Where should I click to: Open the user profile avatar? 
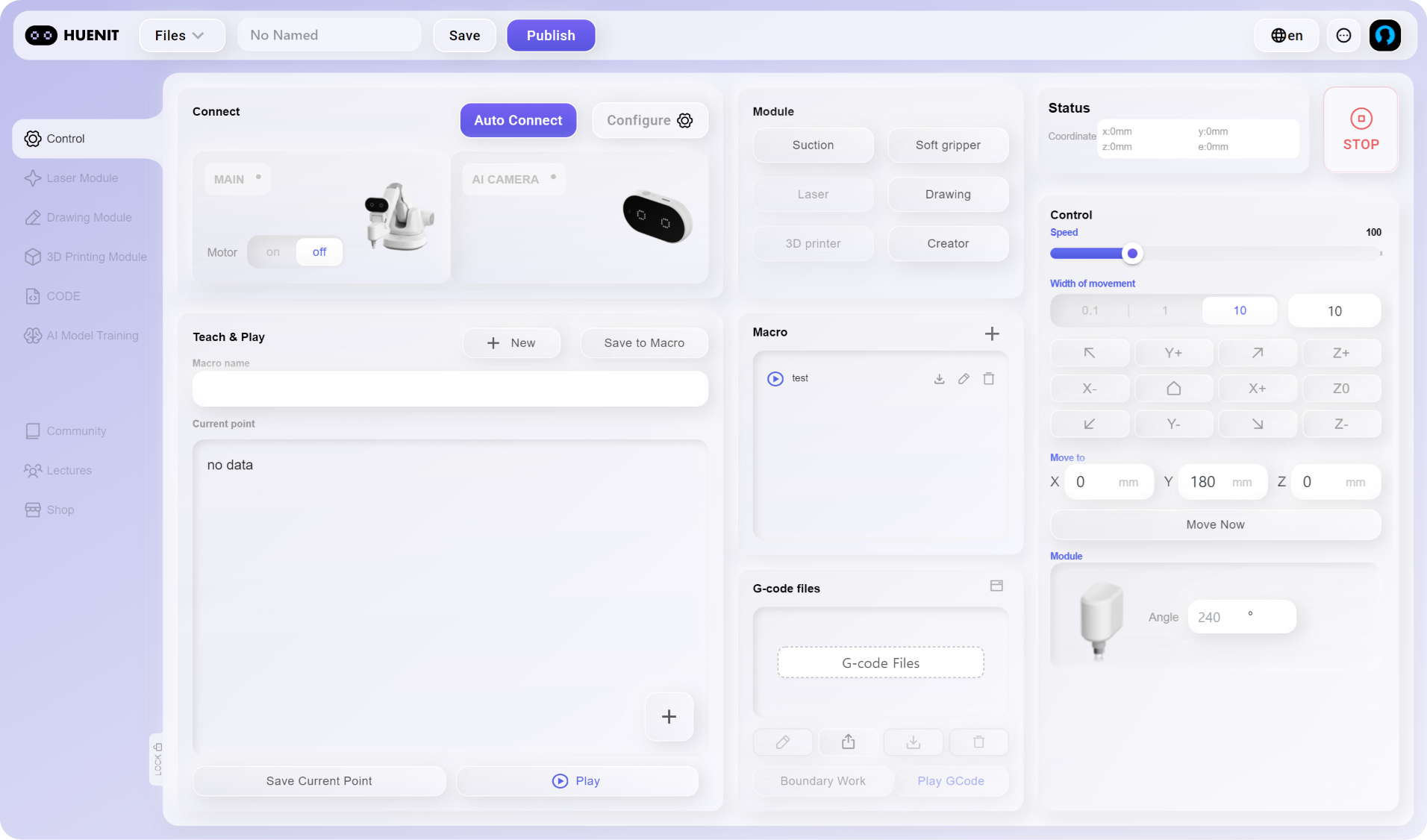point(1384,35)
